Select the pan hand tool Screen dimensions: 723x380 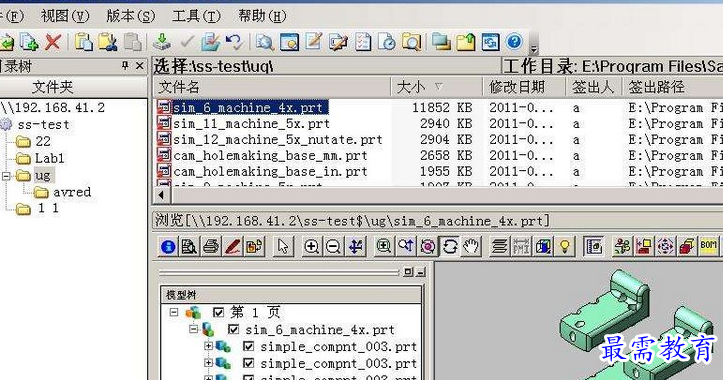[x=471, y=247]
